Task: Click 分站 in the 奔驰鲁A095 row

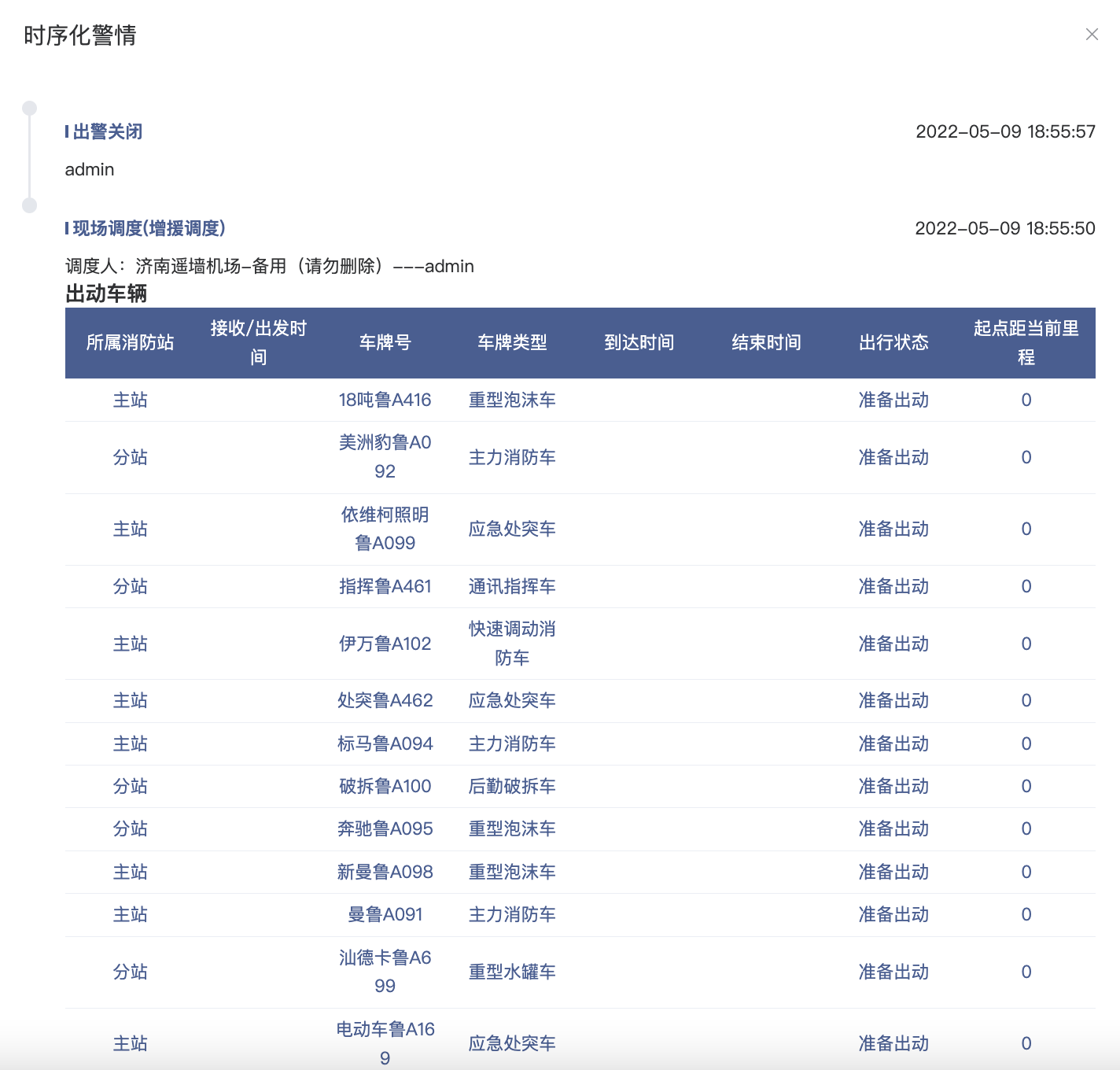Action: [x=130, y=828]
